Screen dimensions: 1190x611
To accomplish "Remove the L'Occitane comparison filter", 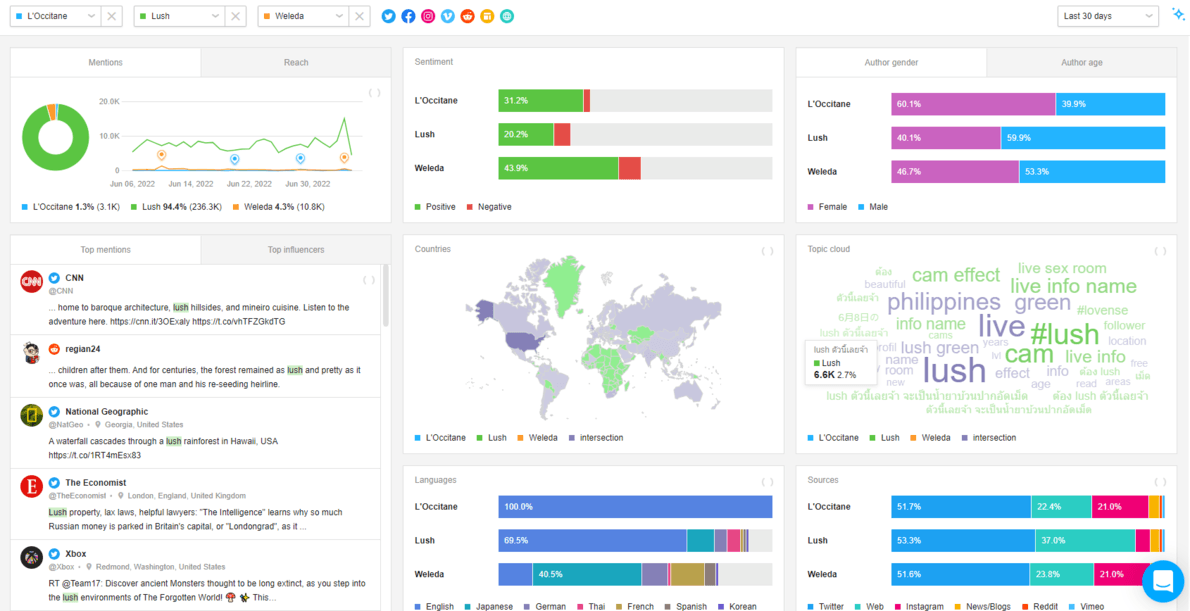I will point(111,16).
